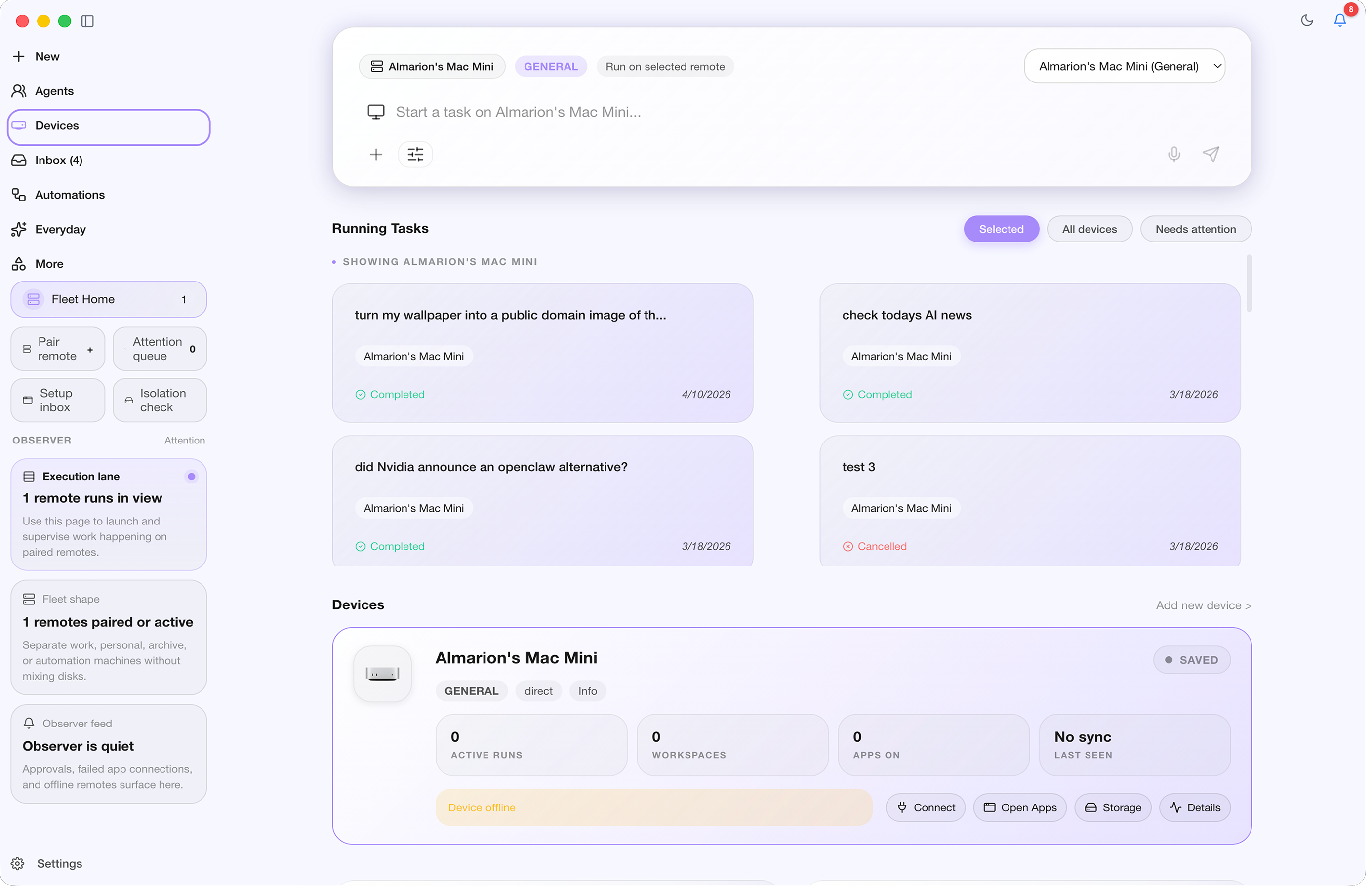The image size is (1372, 886).
Task: Open the wallpaper public domain task card
Action: click(542, 353)
